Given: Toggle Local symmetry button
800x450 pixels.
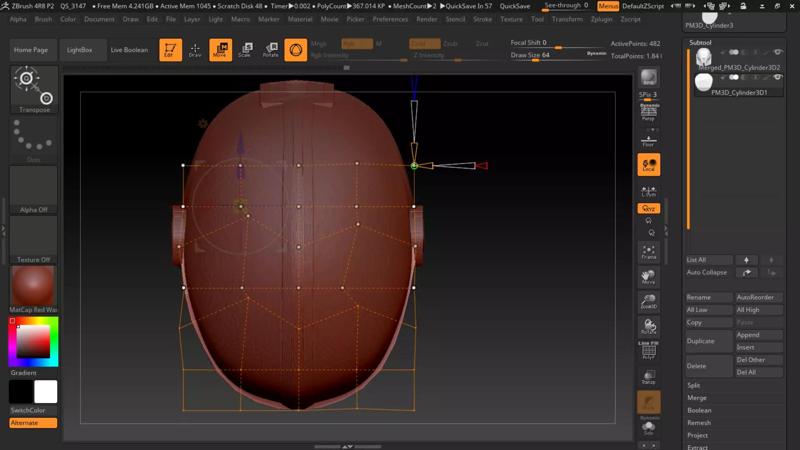Looking at the screenshot, I should [649, 165].
